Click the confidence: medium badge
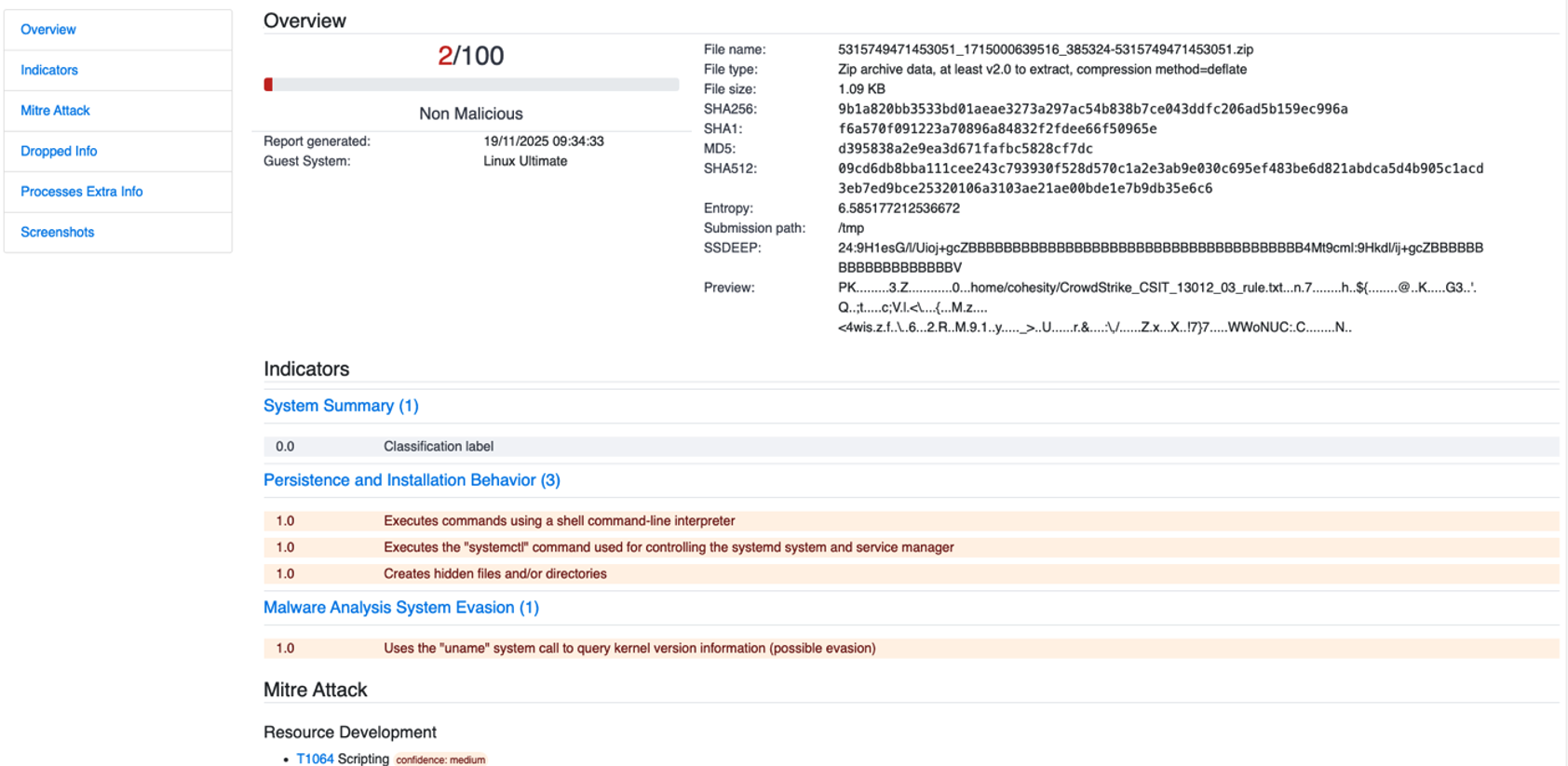The width and height of the screenshot is (1568, 766). tap(440, 759)
